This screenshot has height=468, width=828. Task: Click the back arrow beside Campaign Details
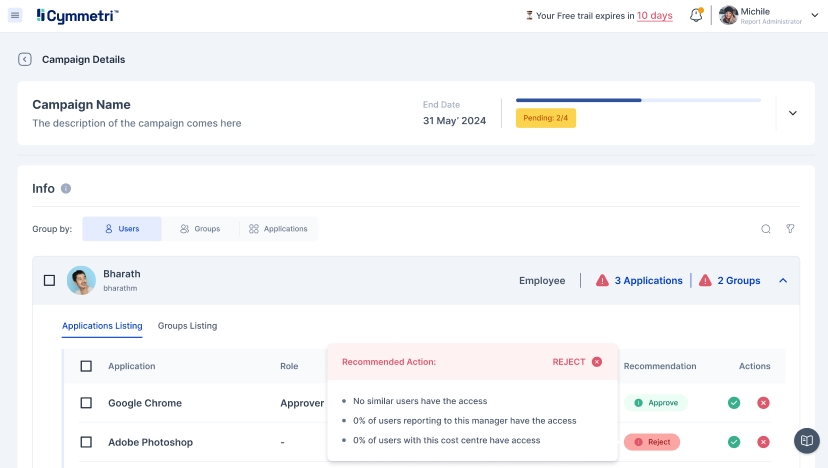[25, 59]
